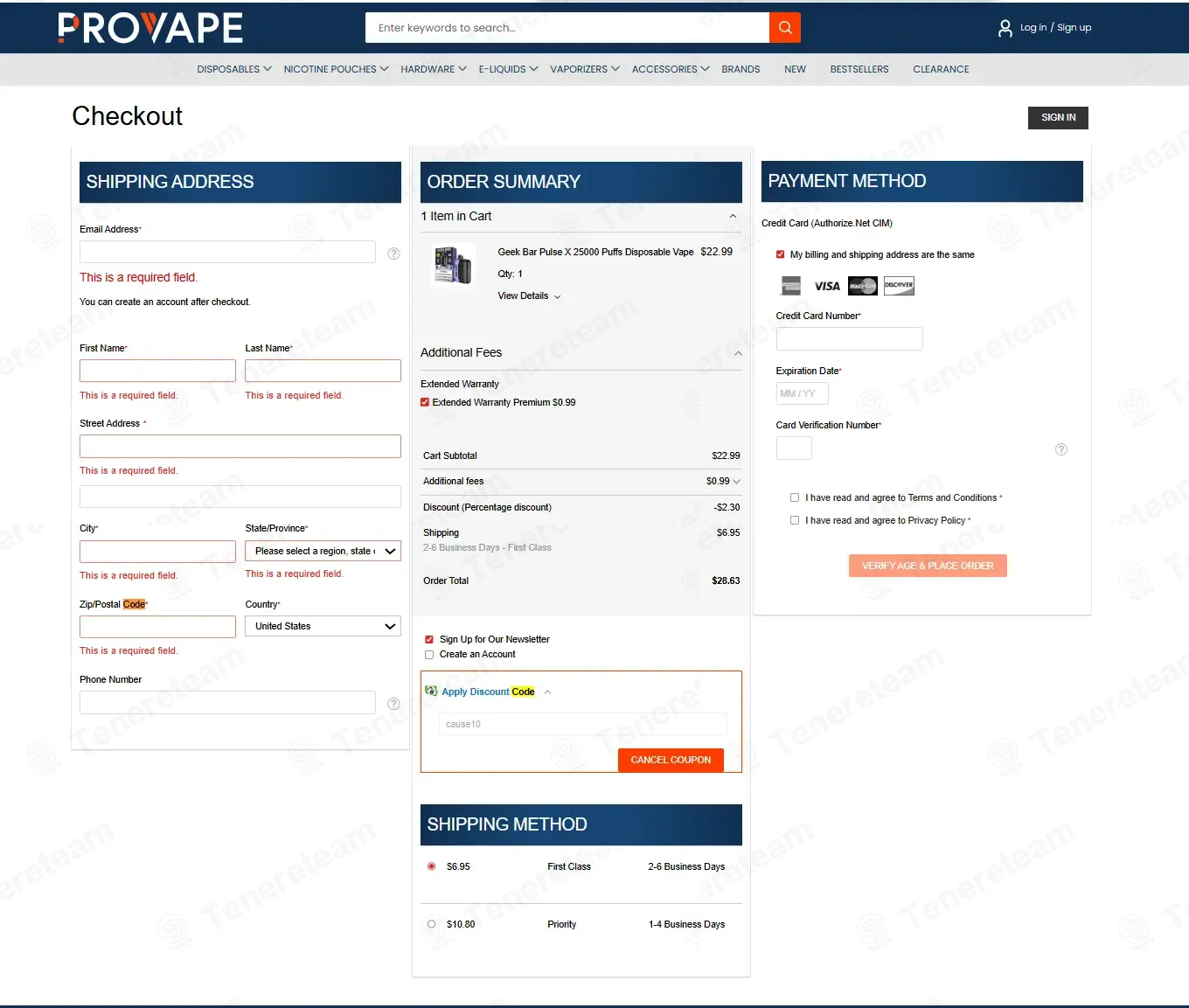
Task: Click the orange search magnifier icon
Action: point(785,28)
